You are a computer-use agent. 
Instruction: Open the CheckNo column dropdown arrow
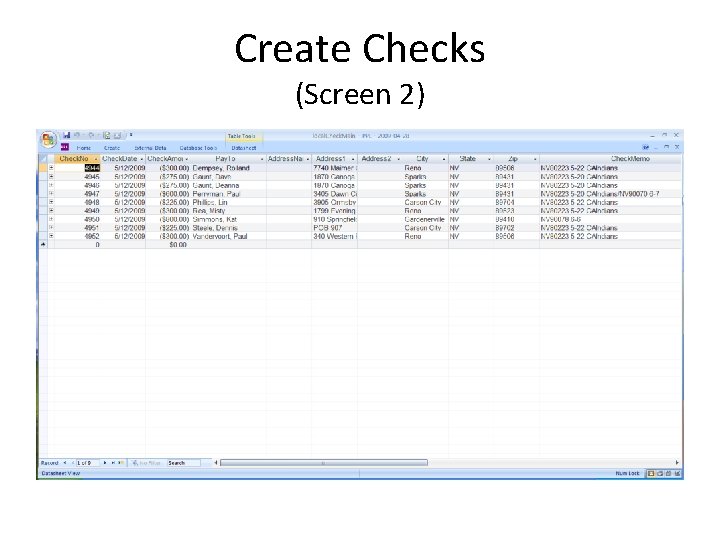pyautogui.click(x=96, y=159)
